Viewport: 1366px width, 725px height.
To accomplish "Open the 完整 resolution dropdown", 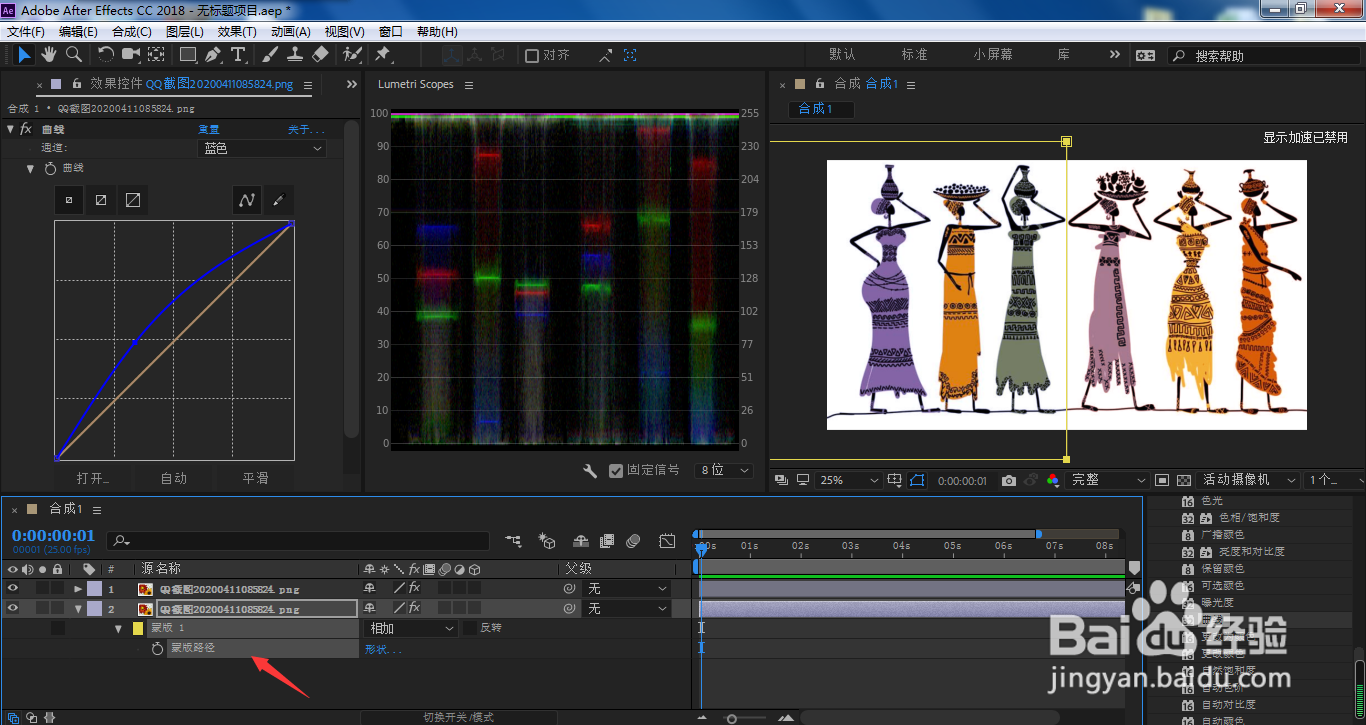I will [x=1108, y=480].
